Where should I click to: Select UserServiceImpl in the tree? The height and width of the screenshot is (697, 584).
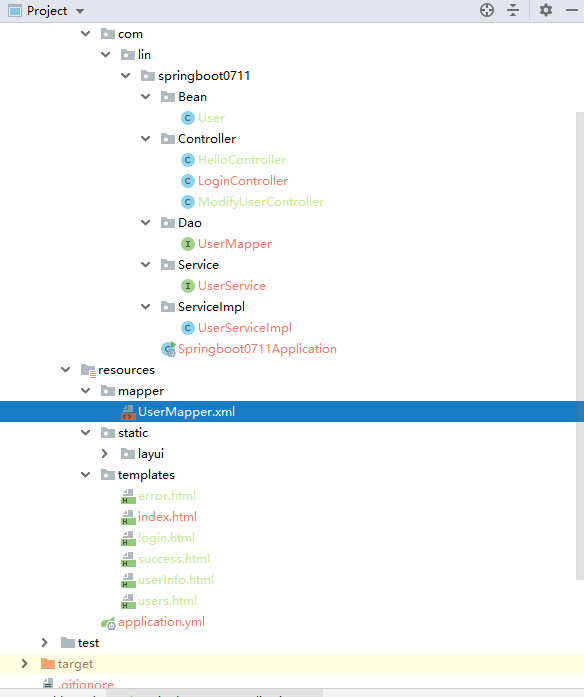point(245,328)
